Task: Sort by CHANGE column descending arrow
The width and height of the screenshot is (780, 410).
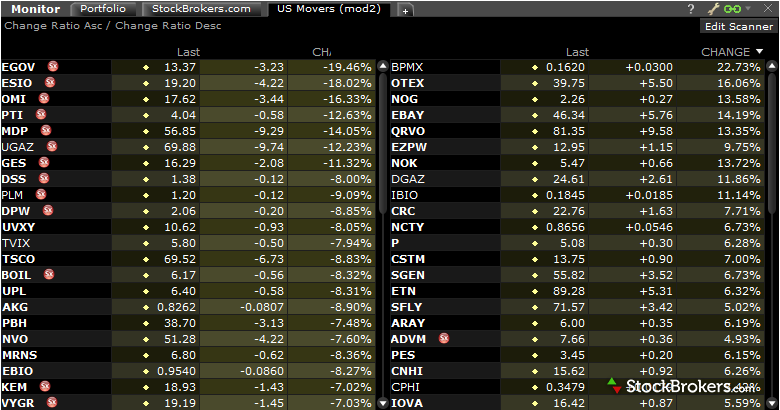Action: (x=759, y=51)
